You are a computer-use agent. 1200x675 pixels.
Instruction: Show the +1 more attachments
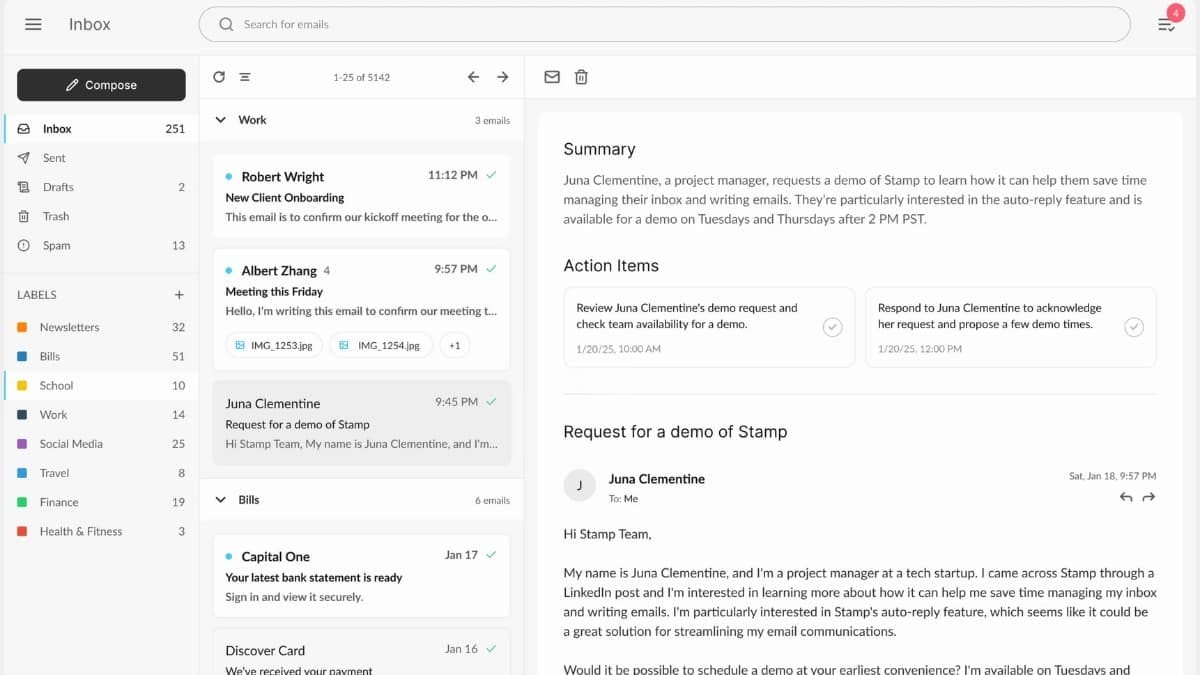[x=454, y=345]
